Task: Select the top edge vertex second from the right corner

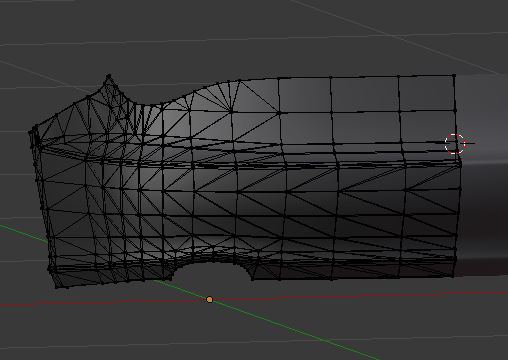Action: tap(398, 76)
